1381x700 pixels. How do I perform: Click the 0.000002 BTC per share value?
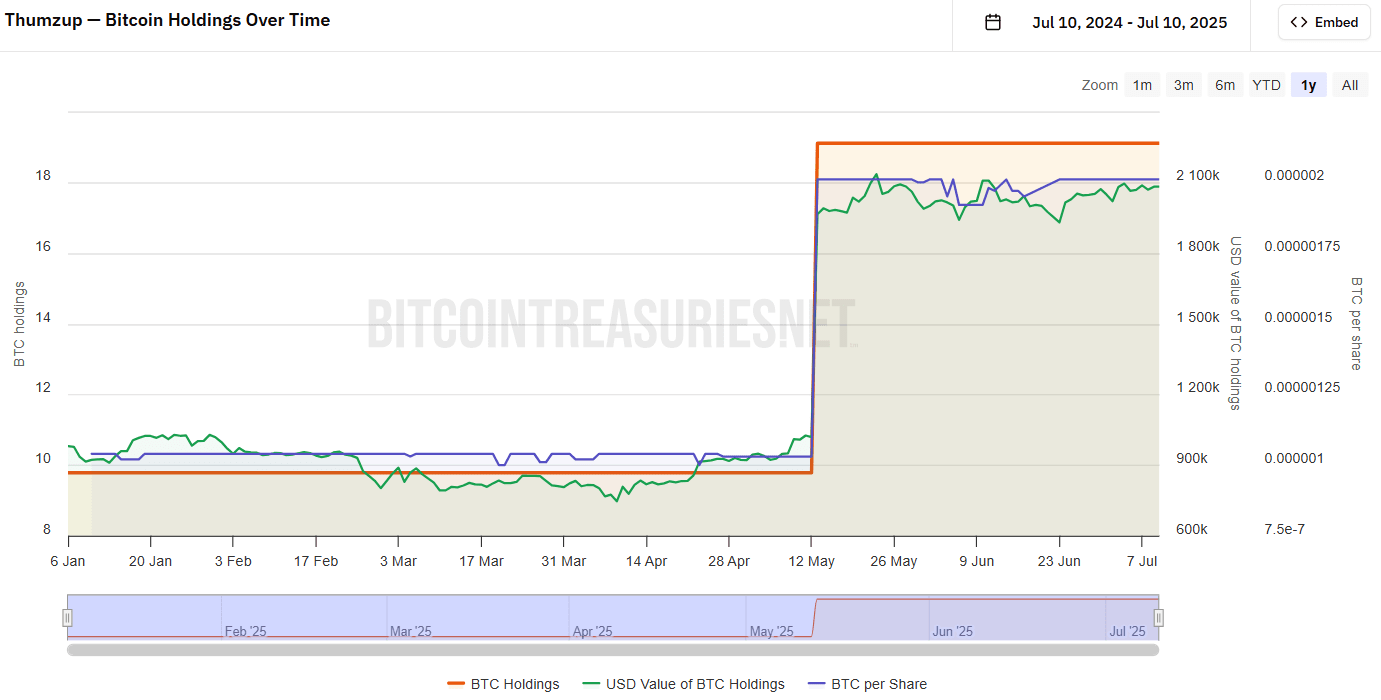tap(1294, 175)
